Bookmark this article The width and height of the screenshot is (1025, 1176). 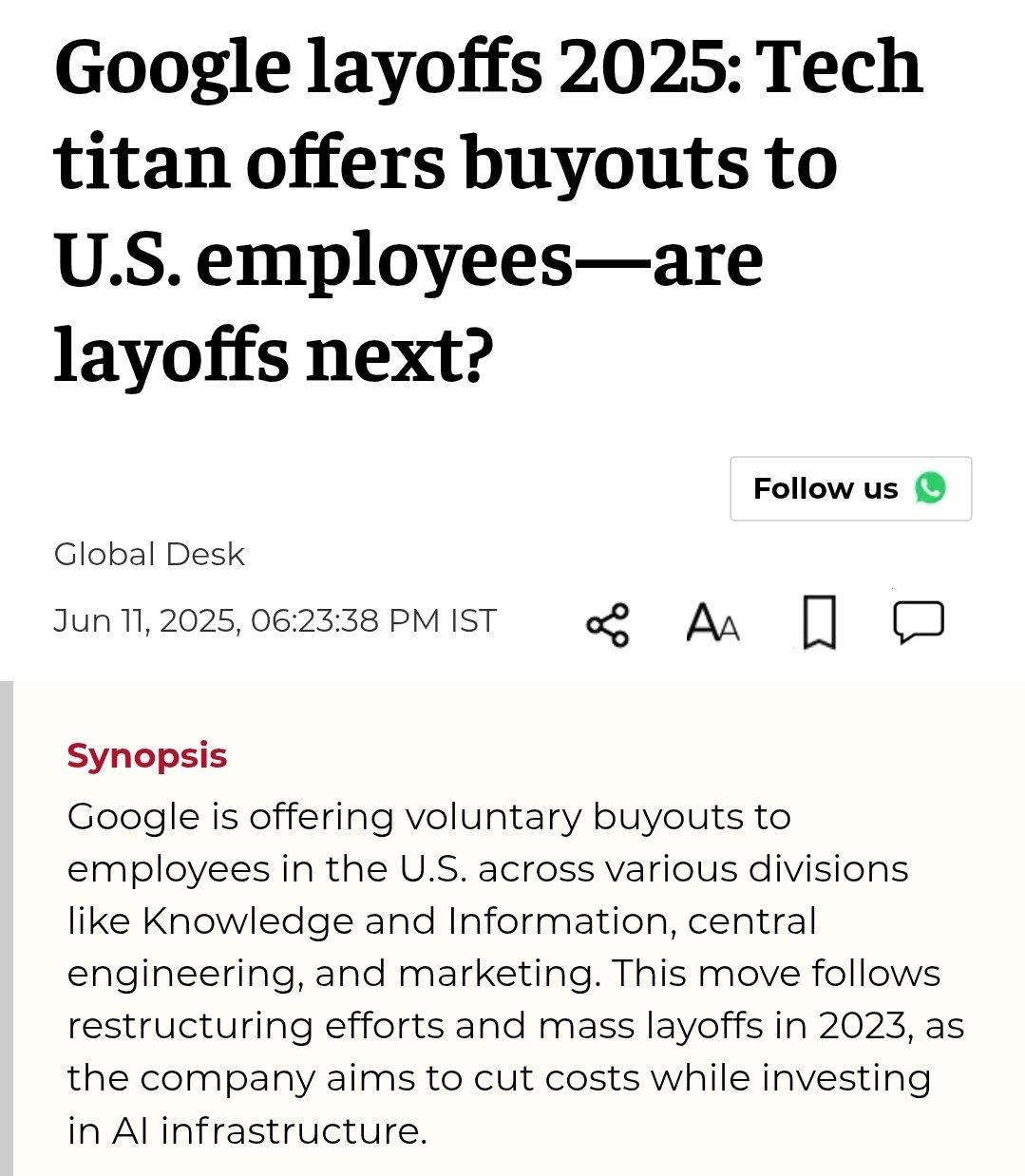pos(819,622)
